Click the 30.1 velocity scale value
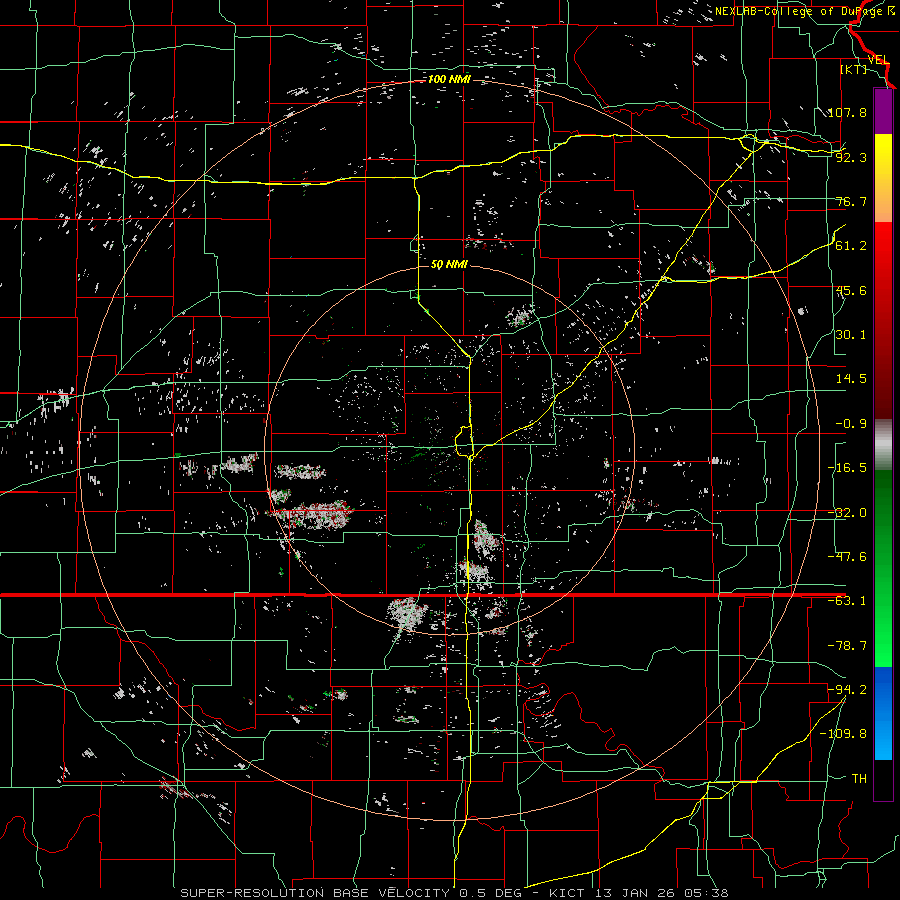900x900 pixels. 851,335
